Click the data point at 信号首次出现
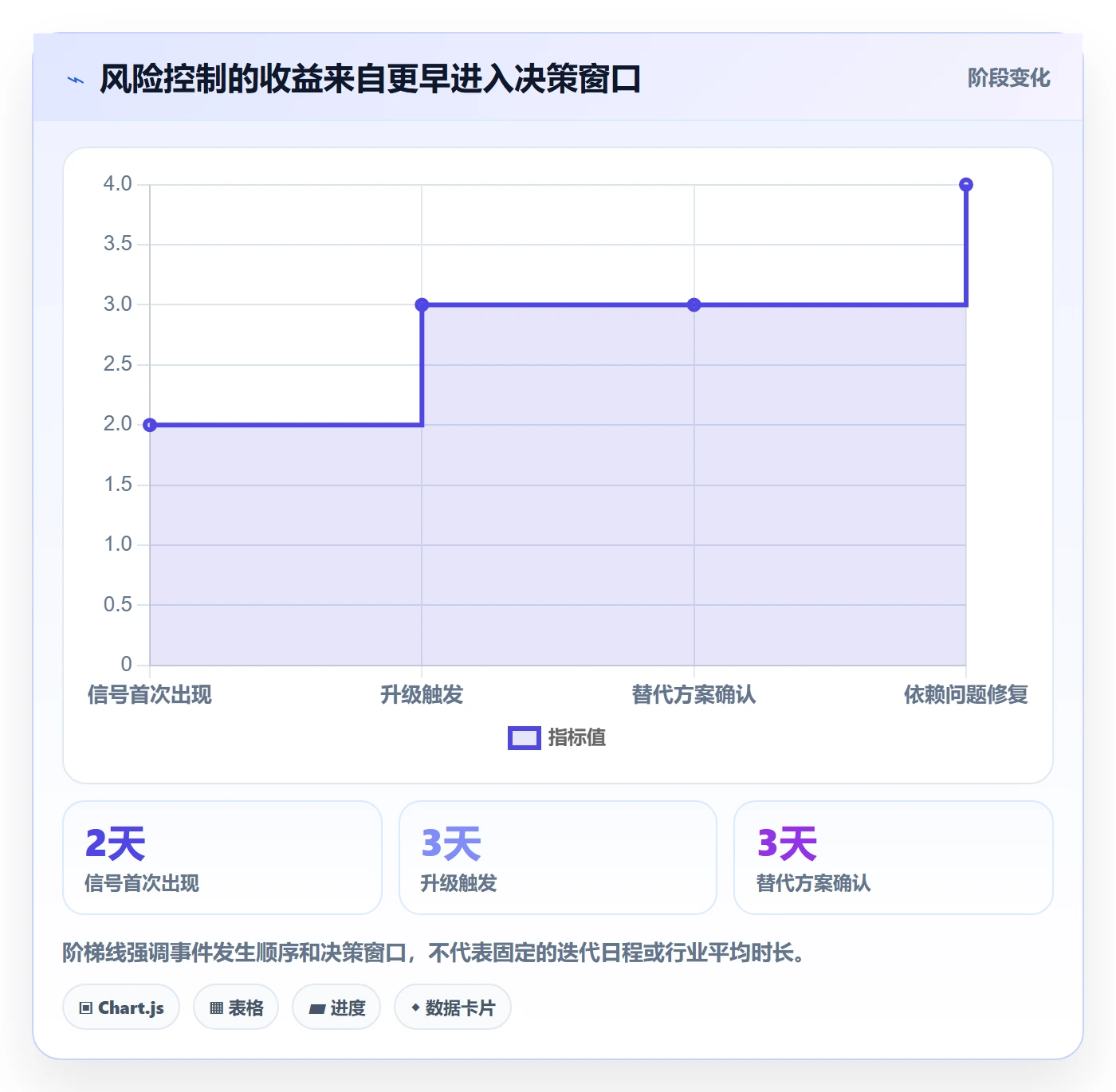The width and height of the screenshot is (1116, 1092). click(x=150, y=425)
